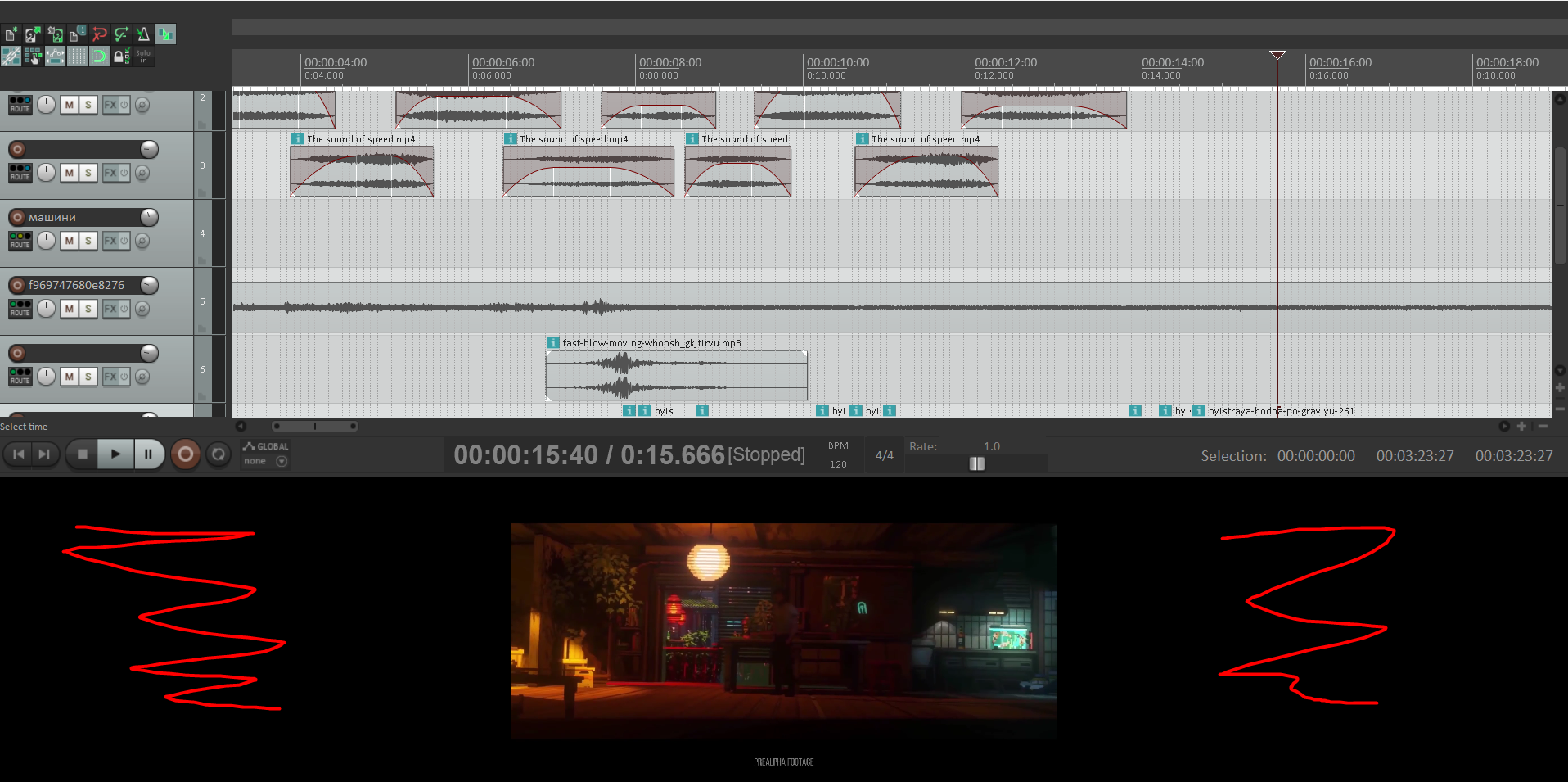
Task: Click the transport Record button
Action: 186,454
